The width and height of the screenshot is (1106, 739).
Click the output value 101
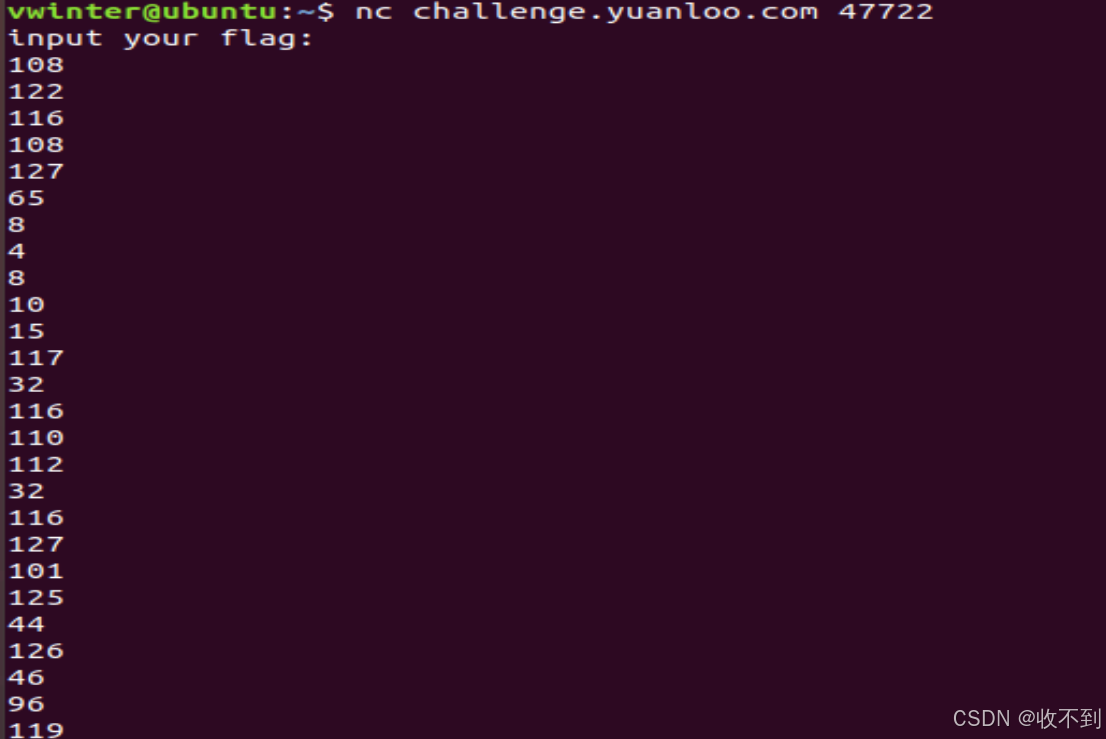pyautogui.click(x=36, y=571)
